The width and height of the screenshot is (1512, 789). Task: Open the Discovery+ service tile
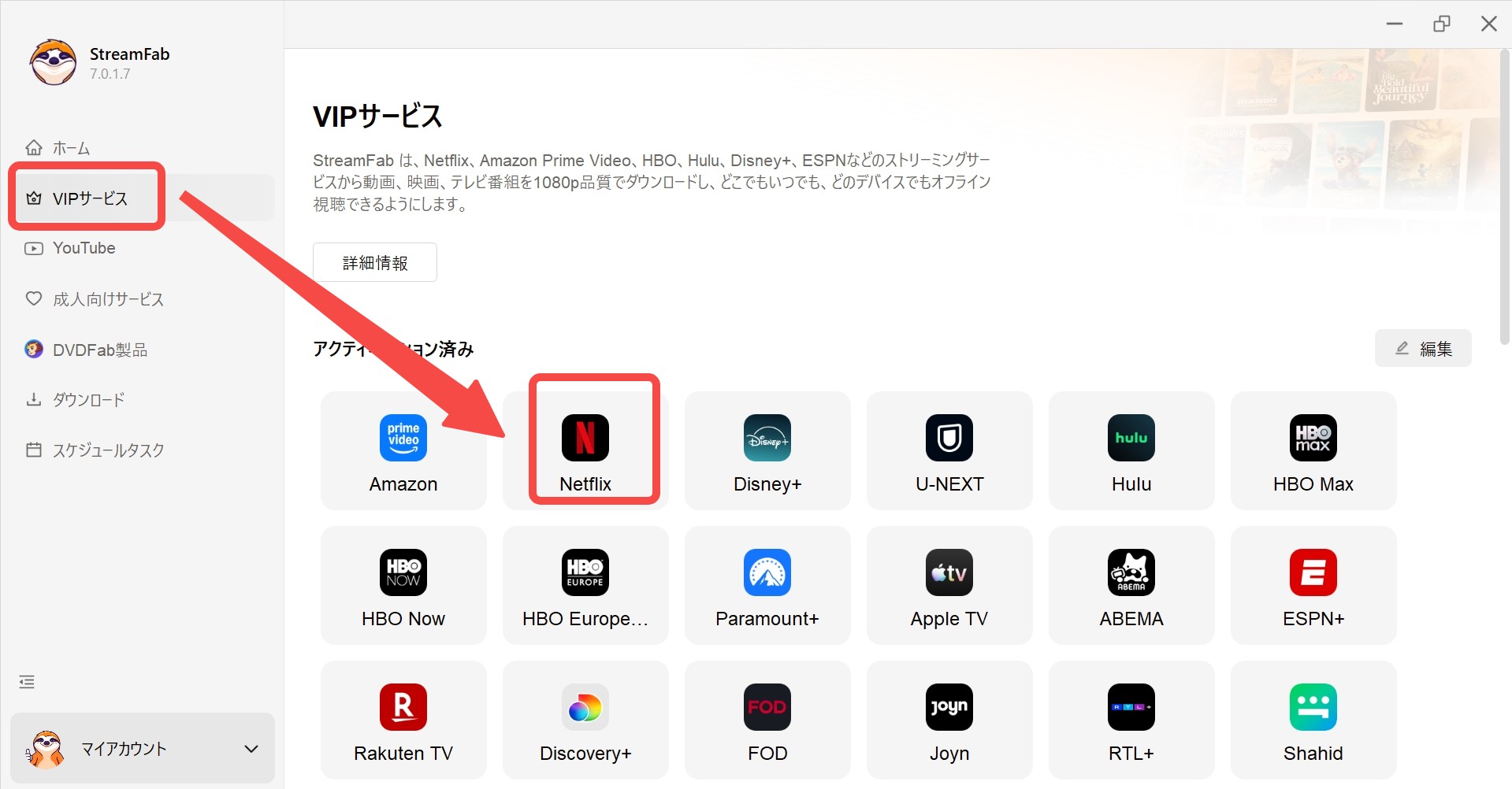click(x=585, y=719)
